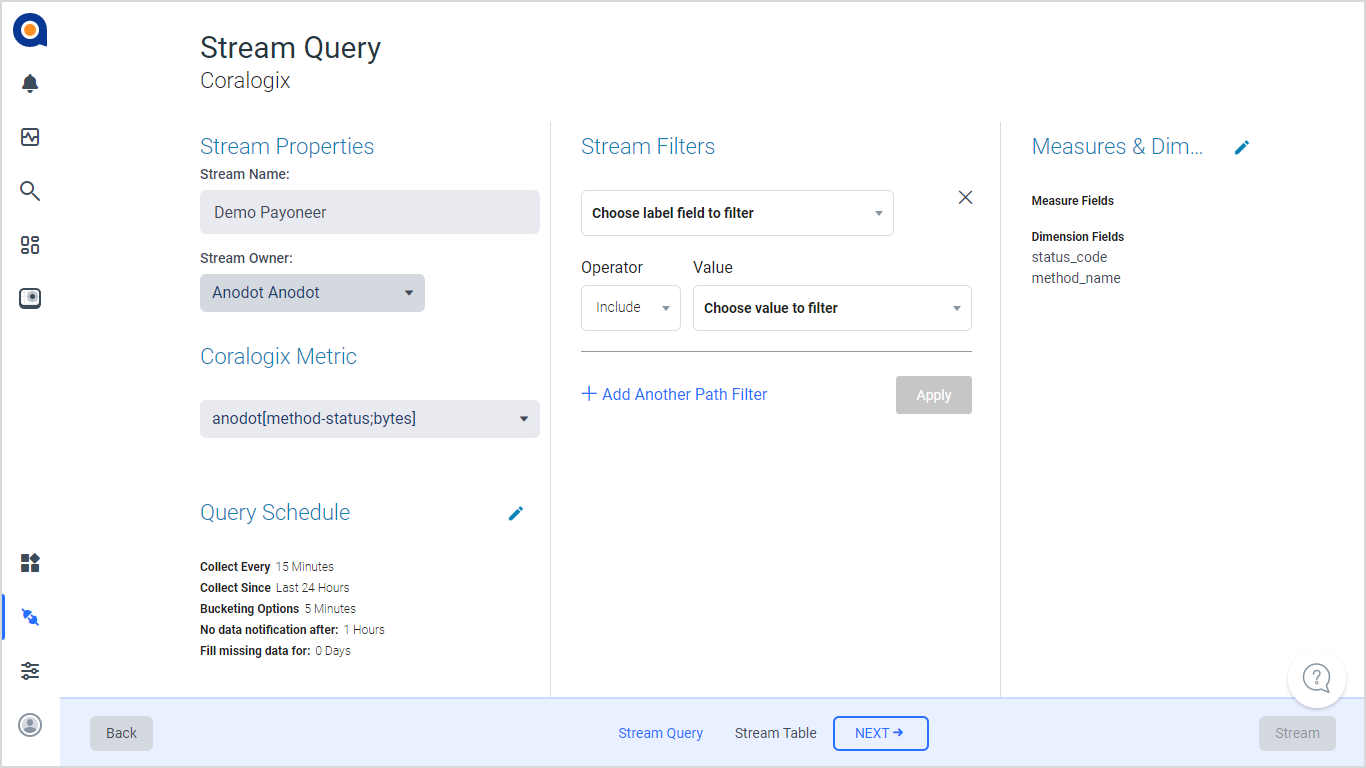Click Collect Since Last 24 Hours text
The height and width of the screenshot is (768, 1366).
click(x=275, y=588)
